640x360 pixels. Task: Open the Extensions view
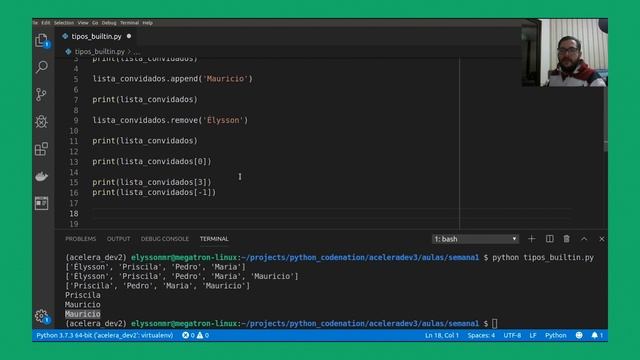pyautogui.click(x=42, y=149)
